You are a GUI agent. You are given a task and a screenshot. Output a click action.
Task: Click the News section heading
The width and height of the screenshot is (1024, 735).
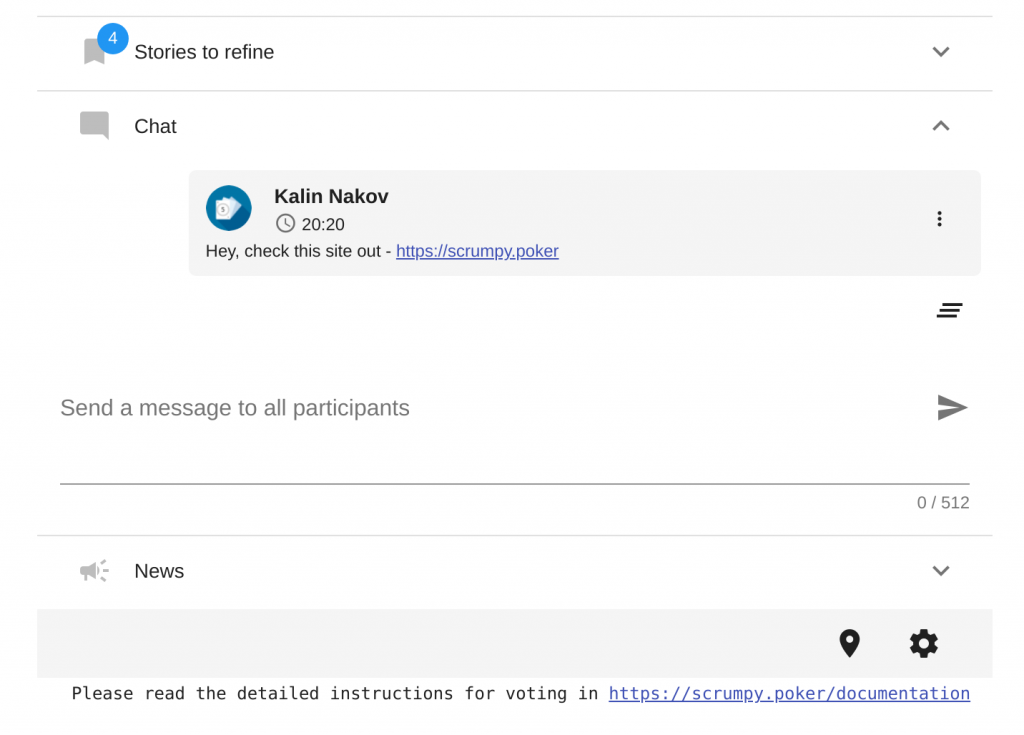pyautogui.click(x=159, y=571)
